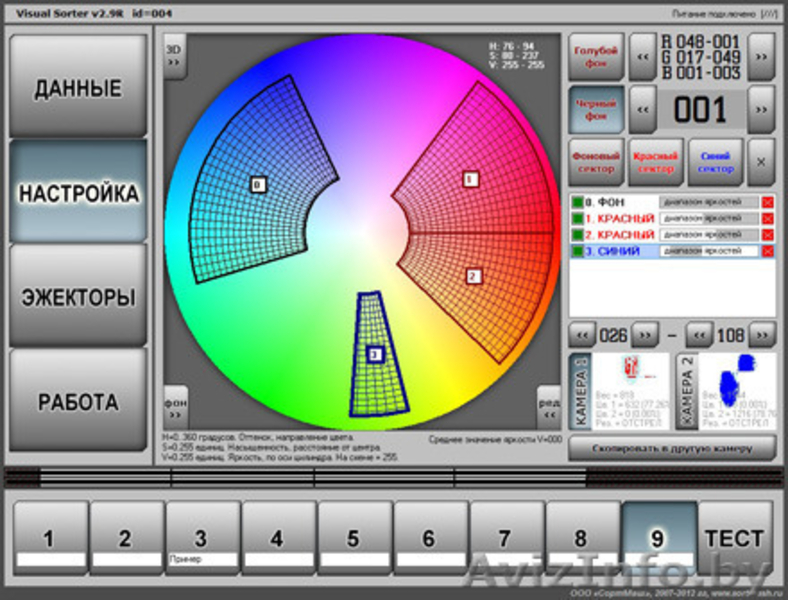Toggle the green checkbox for '0. ФОН'

(x=577, y=203)
